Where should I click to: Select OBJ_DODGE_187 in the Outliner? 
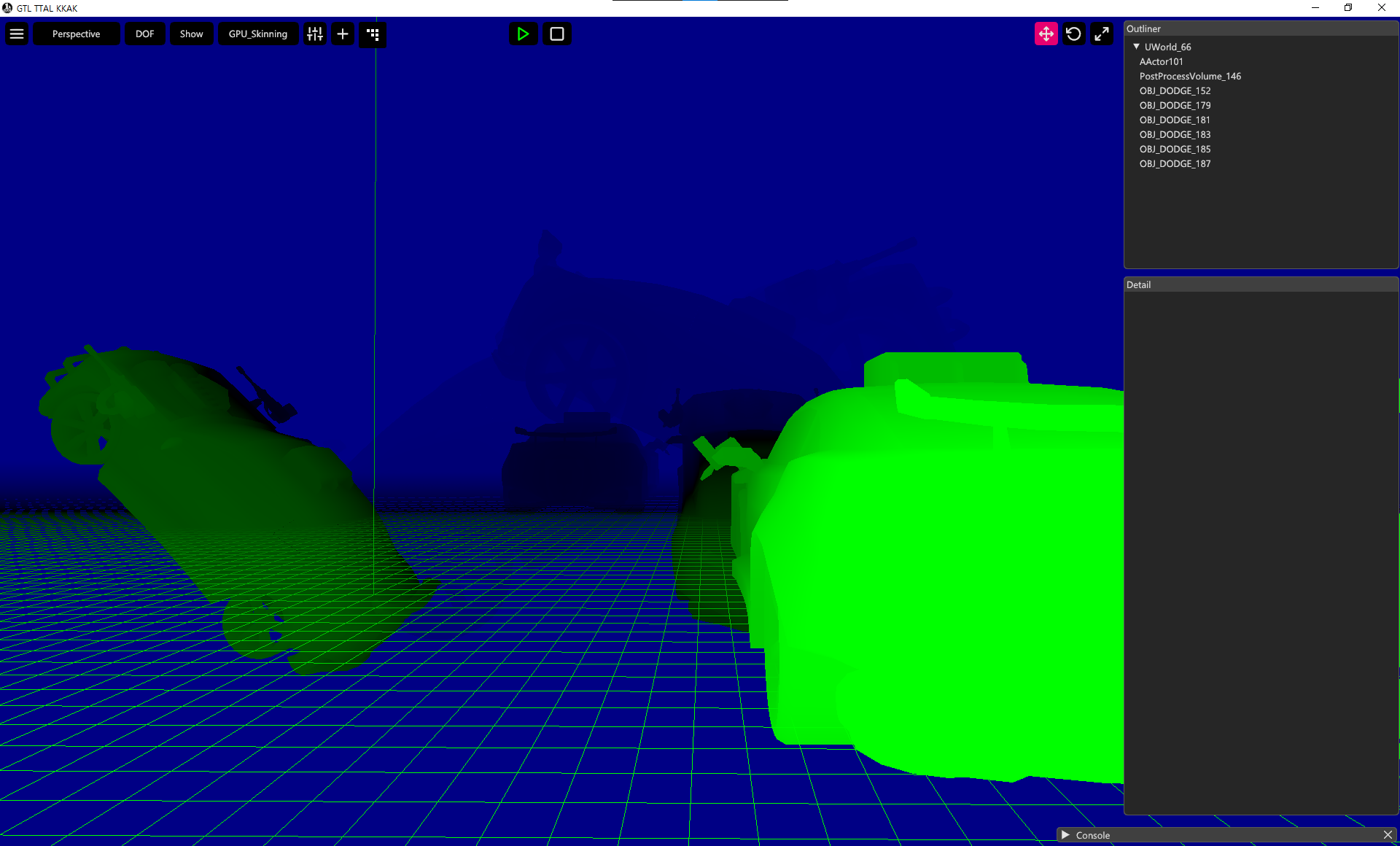coord(1174,164)
